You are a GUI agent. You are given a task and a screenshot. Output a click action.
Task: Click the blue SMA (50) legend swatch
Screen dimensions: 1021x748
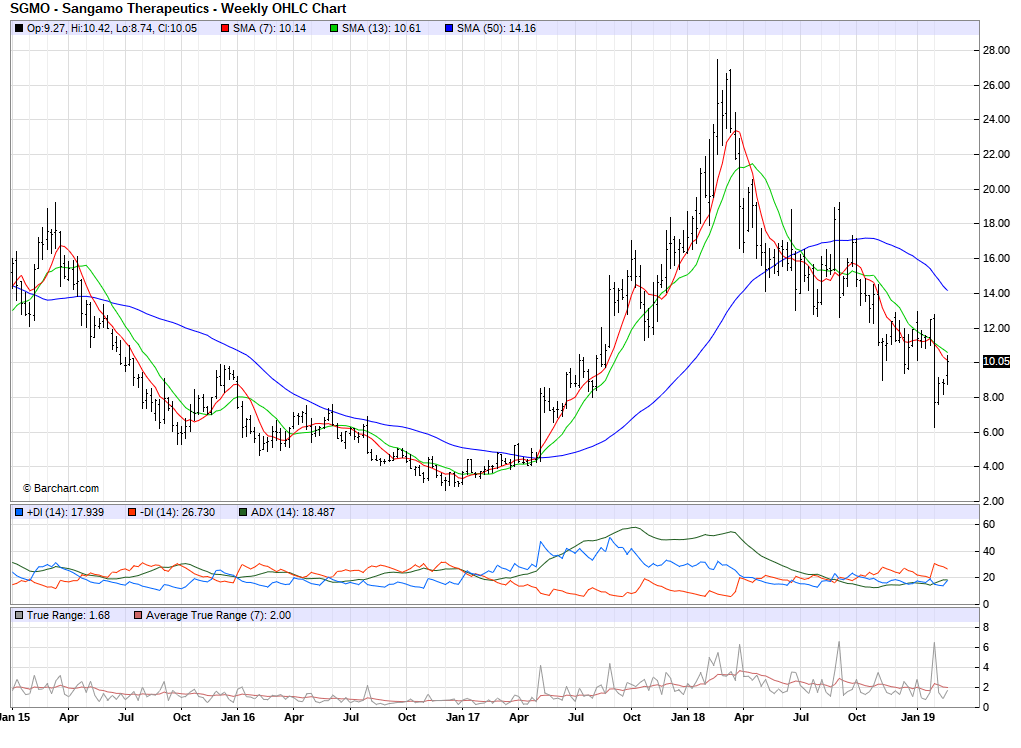(449, 28)
